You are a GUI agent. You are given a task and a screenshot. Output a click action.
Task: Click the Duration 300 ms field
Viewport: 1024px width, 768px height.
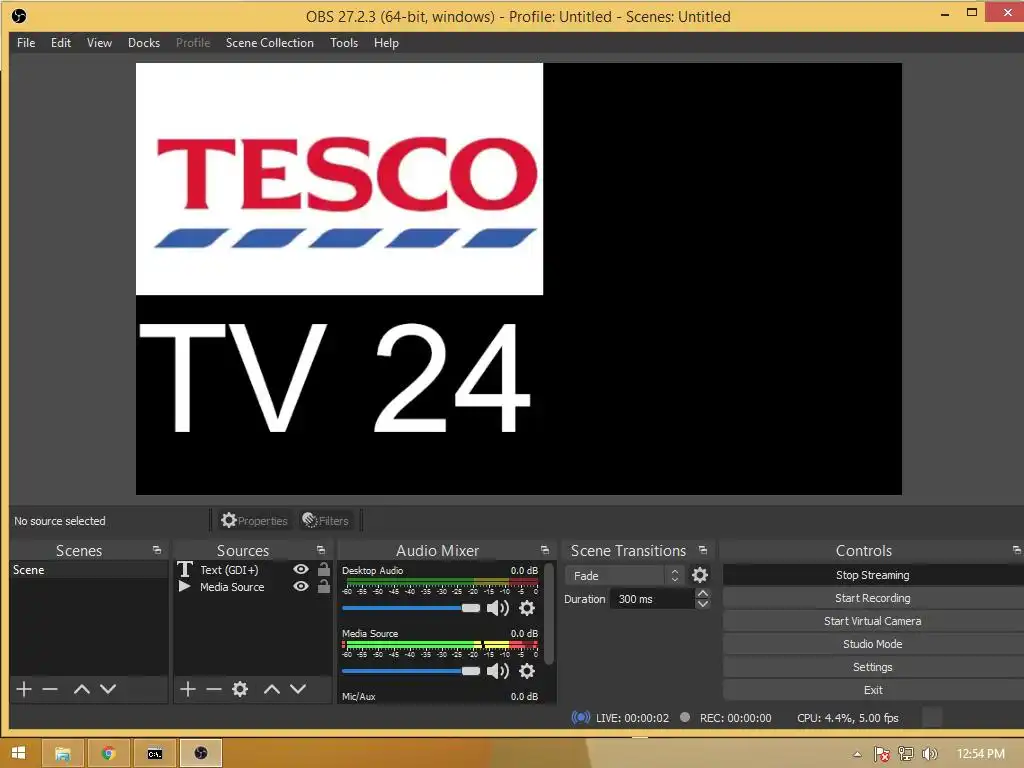click(652, 599)
